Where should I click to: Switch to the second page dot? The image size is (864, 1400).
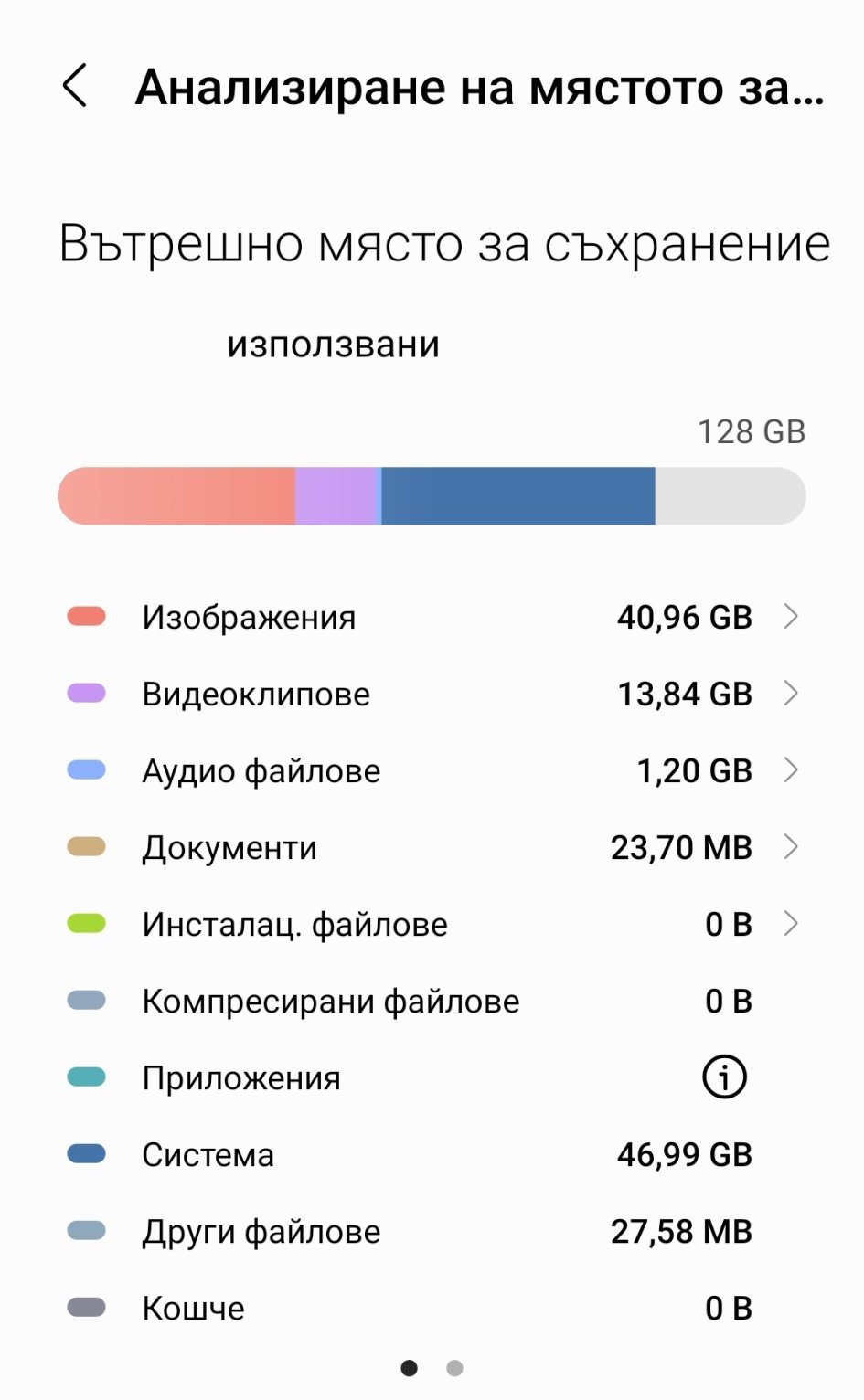click(x=454, y=1368)
